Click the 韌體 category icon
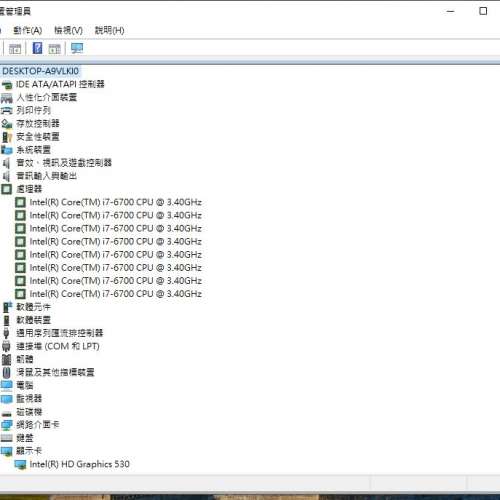500x500 pixels. (6, 359)
